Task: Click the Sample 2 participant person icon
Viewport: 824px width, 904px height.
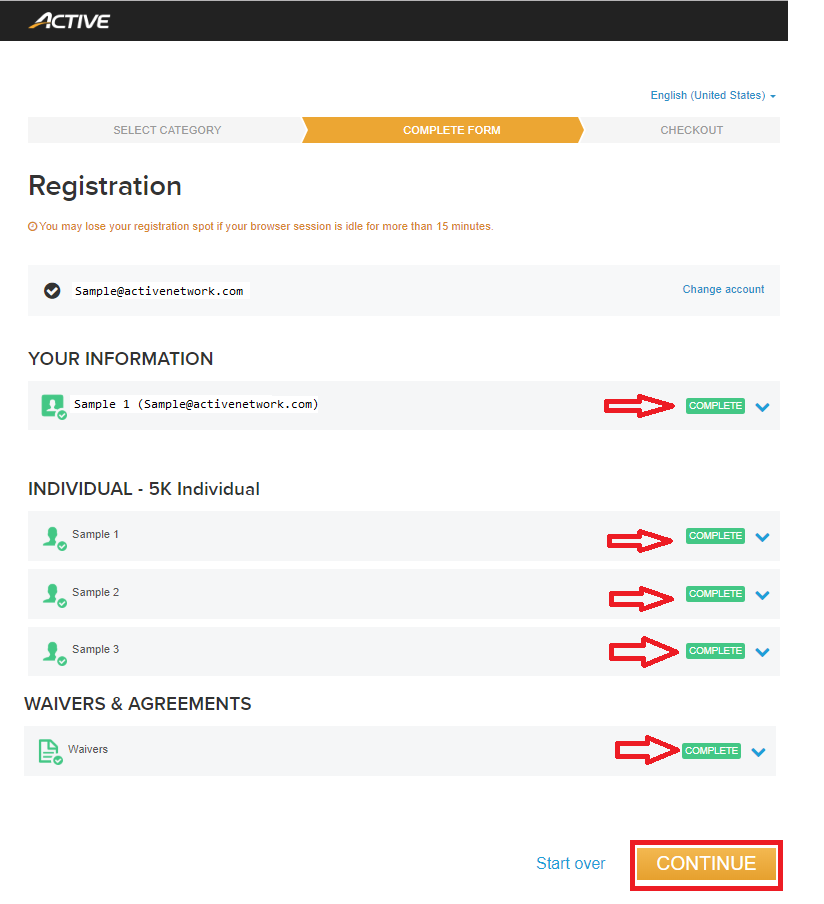Action: click(54, 595)
